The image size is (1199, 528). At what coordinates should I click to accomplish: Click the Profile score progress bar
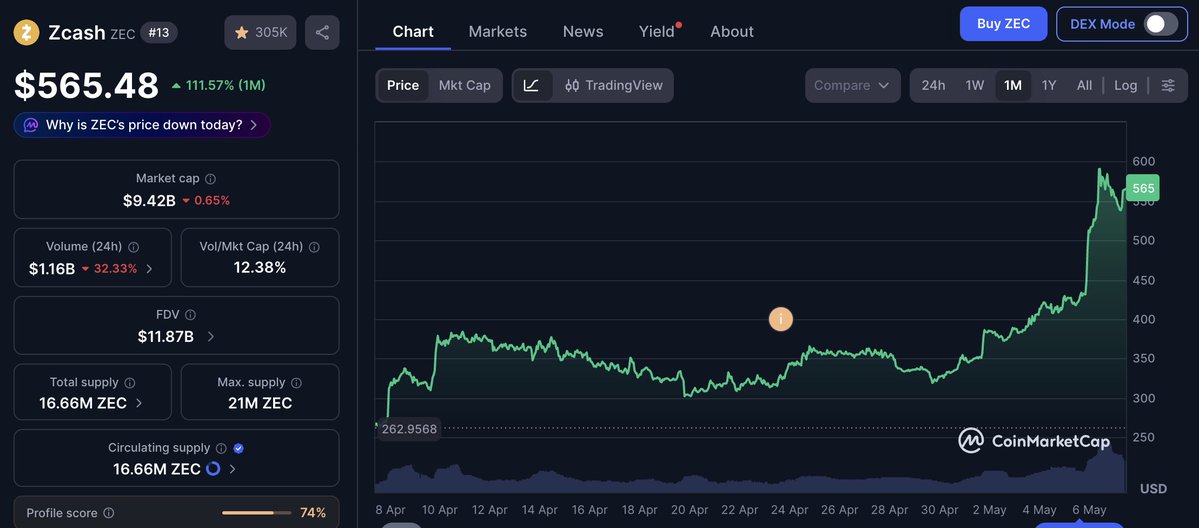coord(256,513)
